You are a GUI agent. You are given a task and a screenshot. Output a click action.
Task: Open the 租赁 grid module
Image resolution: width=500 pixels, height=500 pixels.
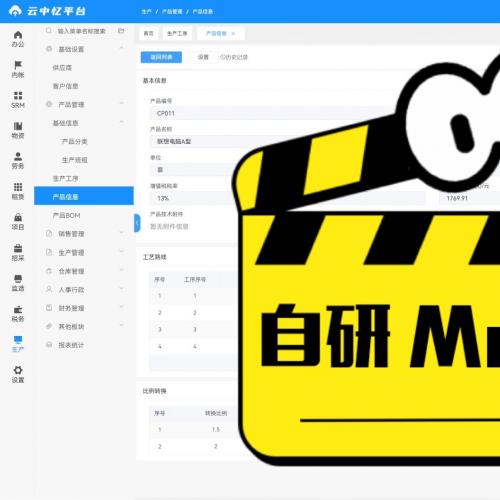coord(18,191)
